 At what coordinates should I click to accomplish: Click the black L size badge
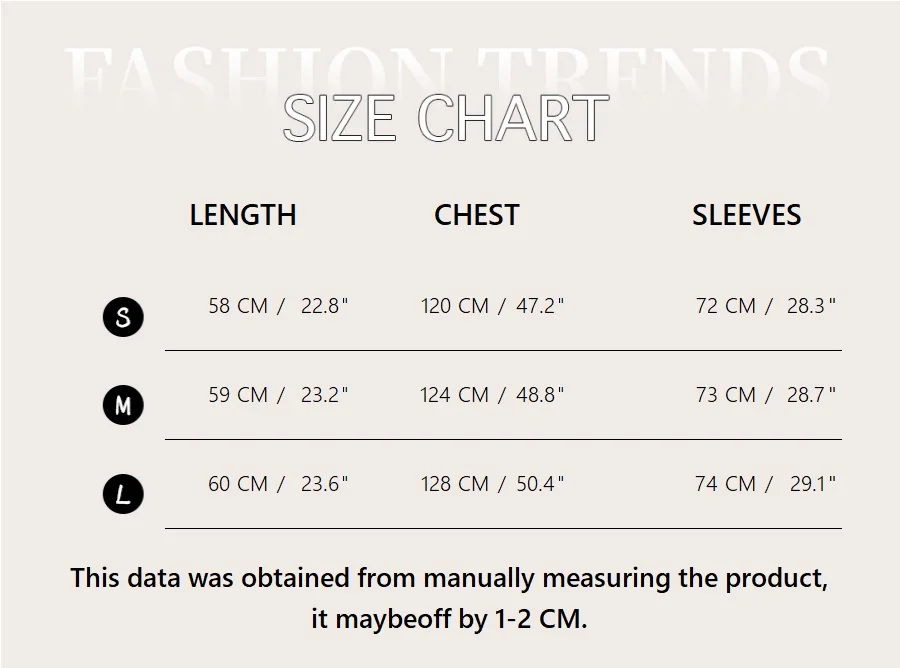coord(123,494)
